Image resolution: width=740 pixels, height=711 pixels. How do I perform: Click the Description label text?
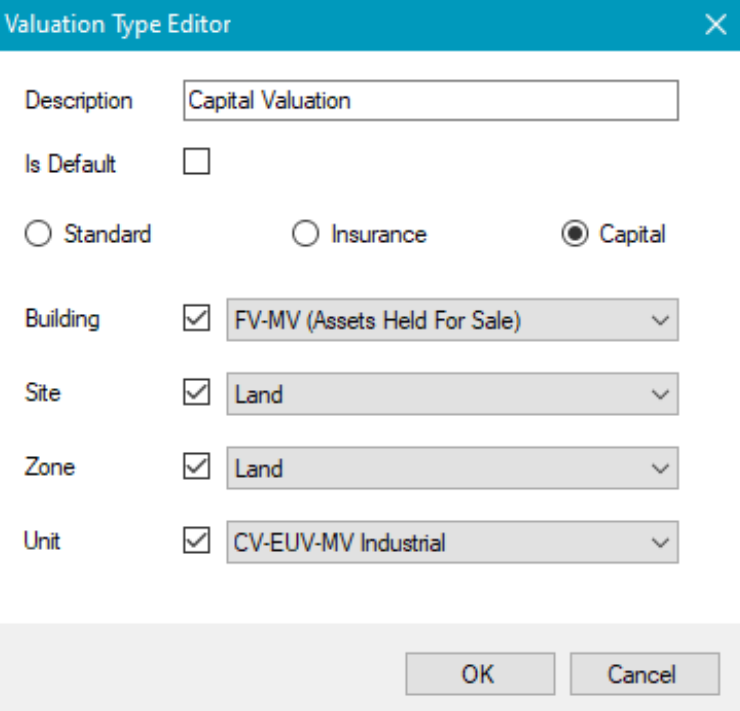(x=78, y=101)
